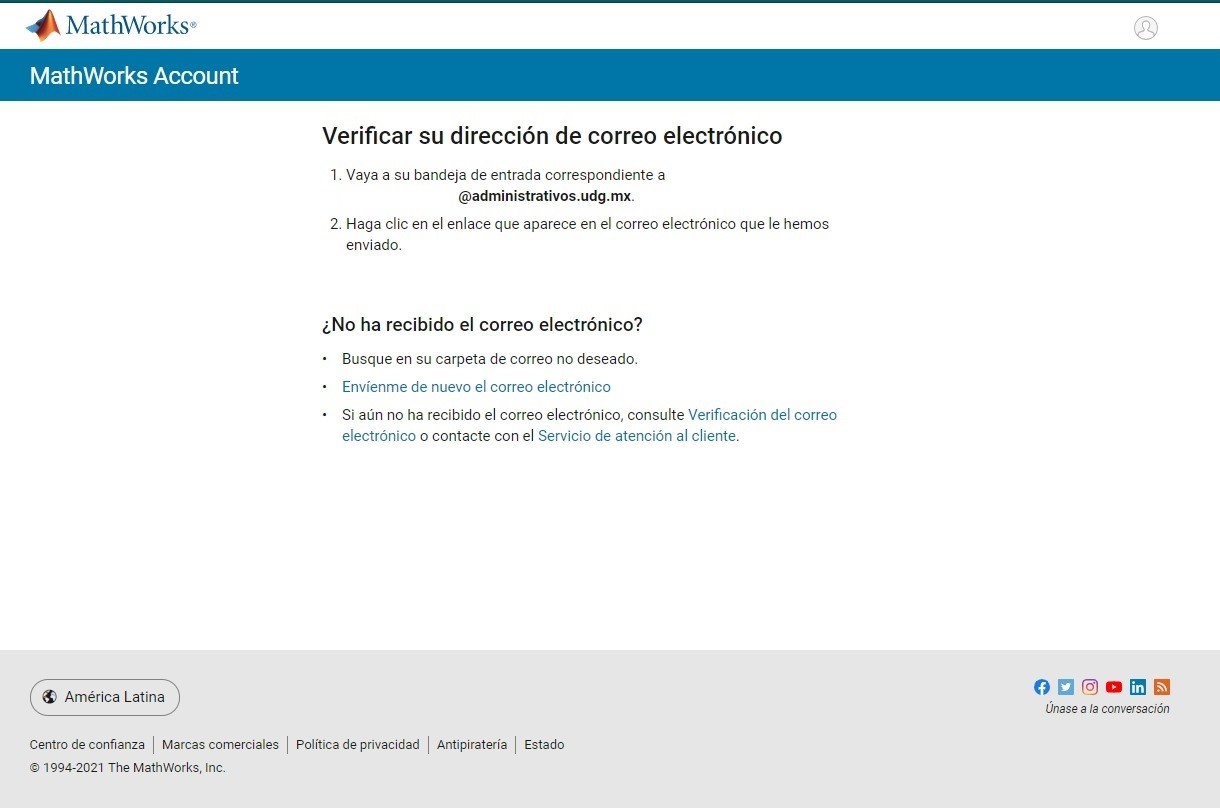Check the Estado footer link
The height and width of the screenshot is (808, 1220).
click(x=544, y=745)
